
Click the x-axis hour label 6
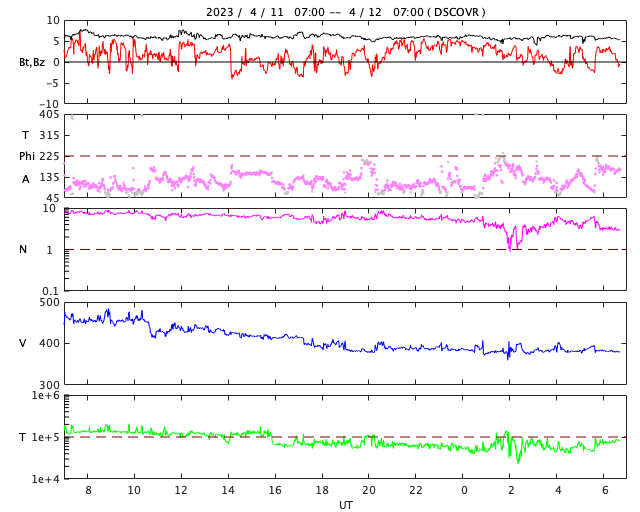pyautogui.click(x=605, y=490)
